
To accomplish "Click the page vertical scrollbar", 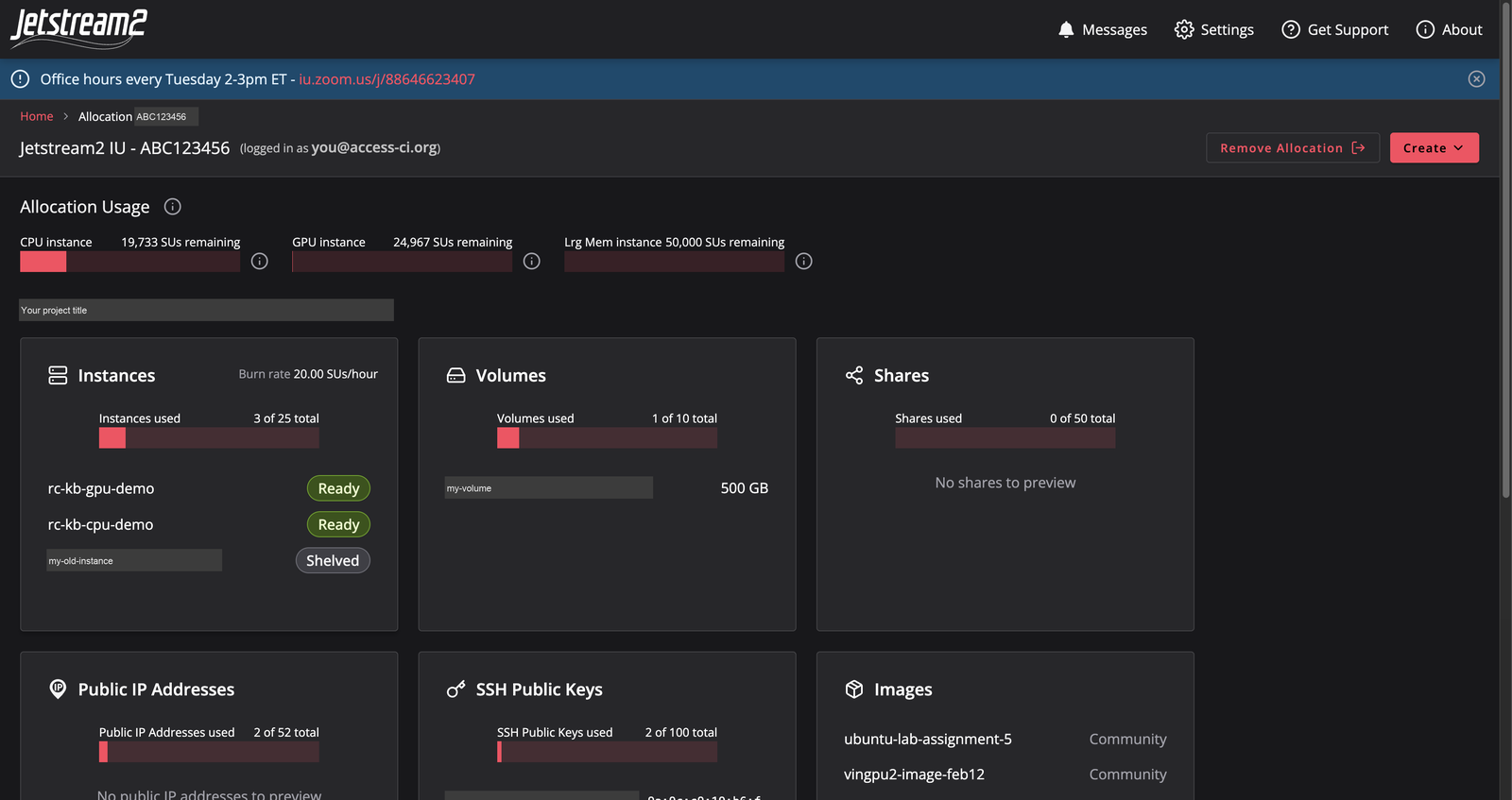I will click(1506, 249).
